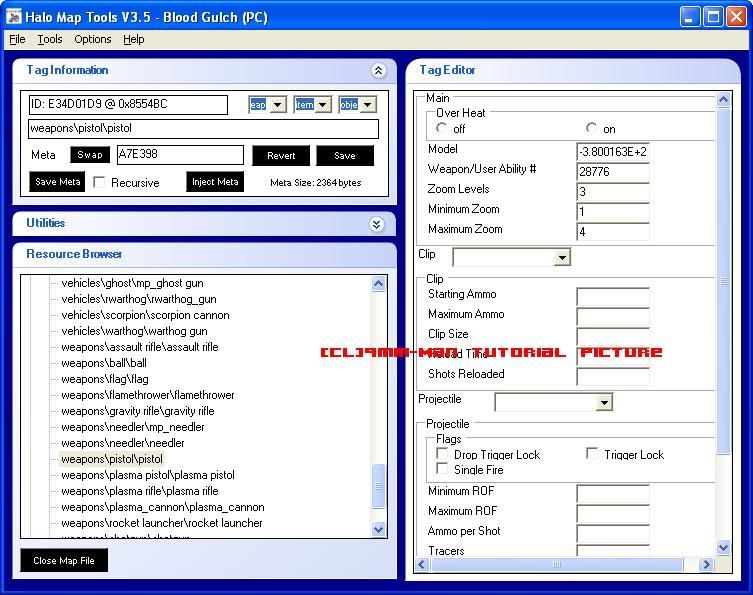Expand the Utilities panel
The height and width of the screenshot is (595, 753).
click(376, 224)
